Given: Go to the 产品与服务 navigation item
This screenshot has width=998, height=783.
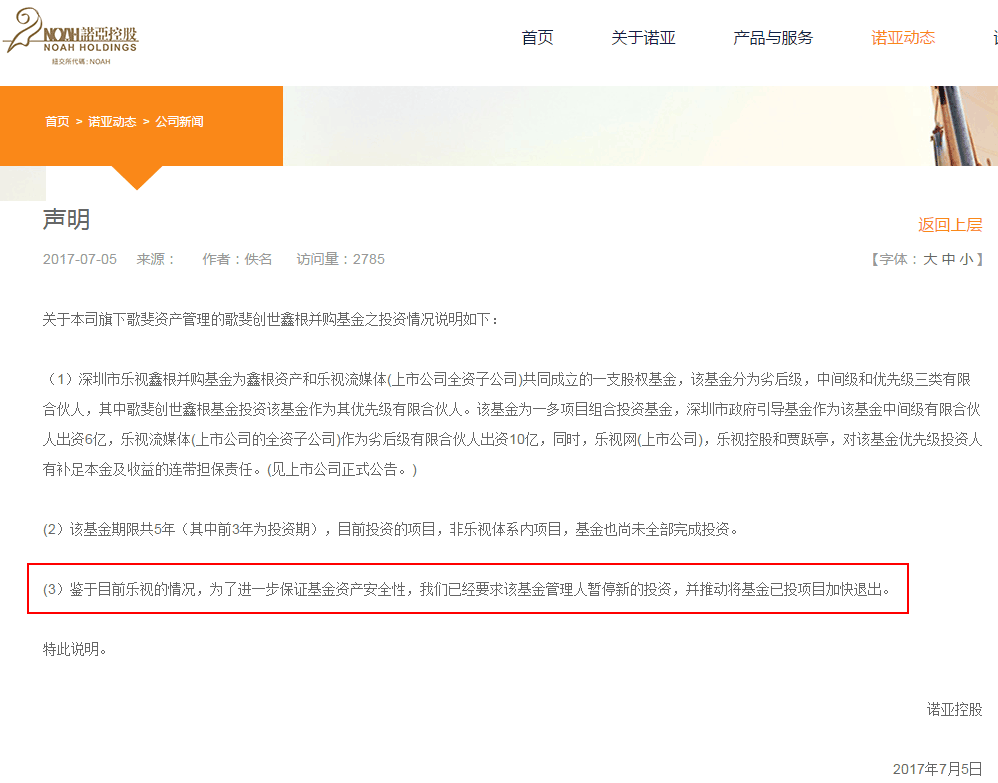Looking at the screenshot, I should pyautogui.click(x=773, y=38).
